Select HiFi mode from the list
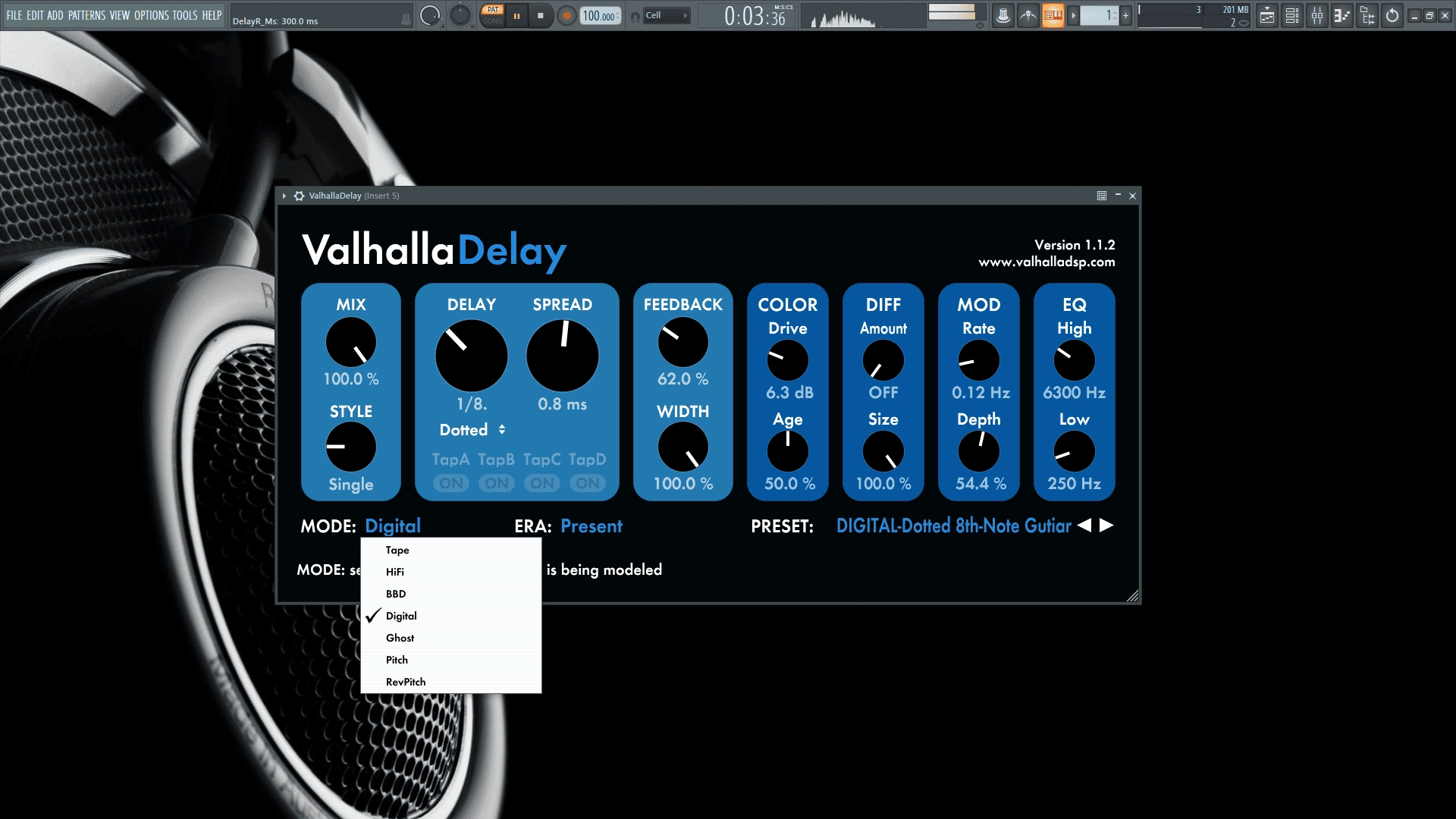 tap(451, 572)
